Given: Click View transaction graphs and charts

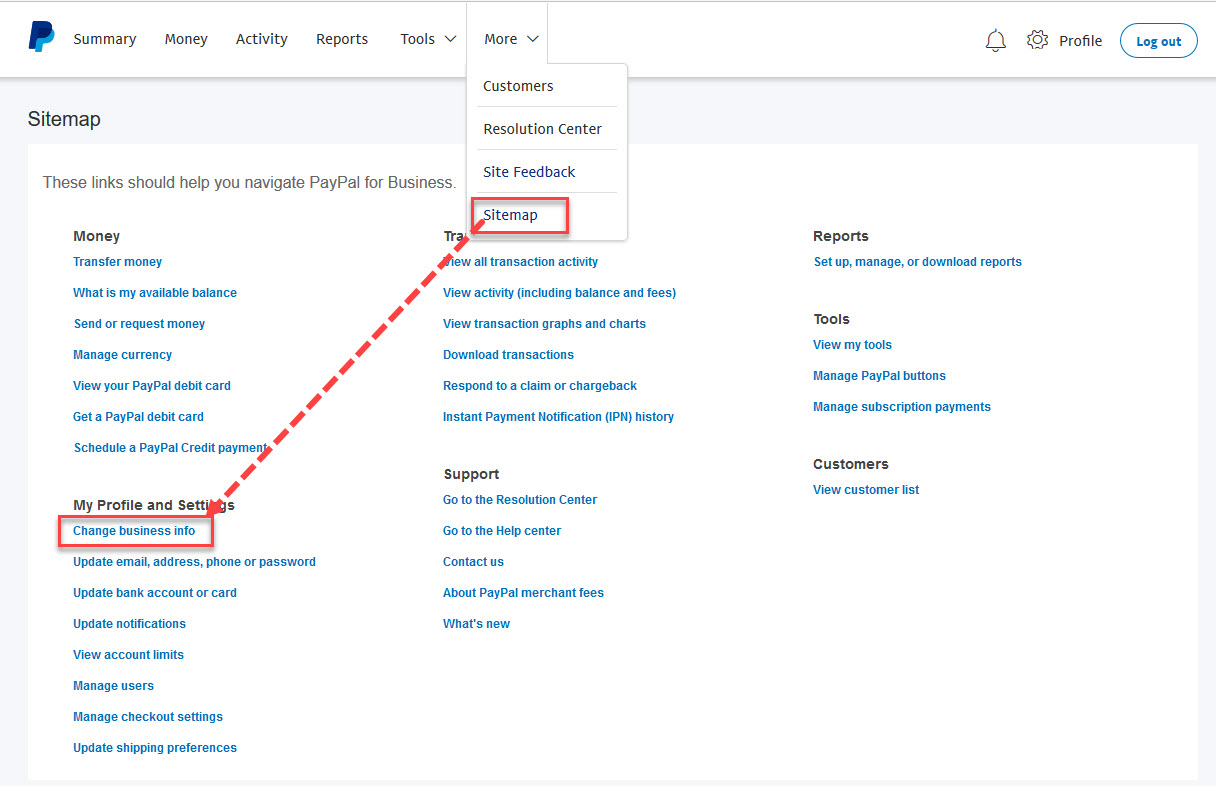Looking at the screenshot, I should pos(544,324).
